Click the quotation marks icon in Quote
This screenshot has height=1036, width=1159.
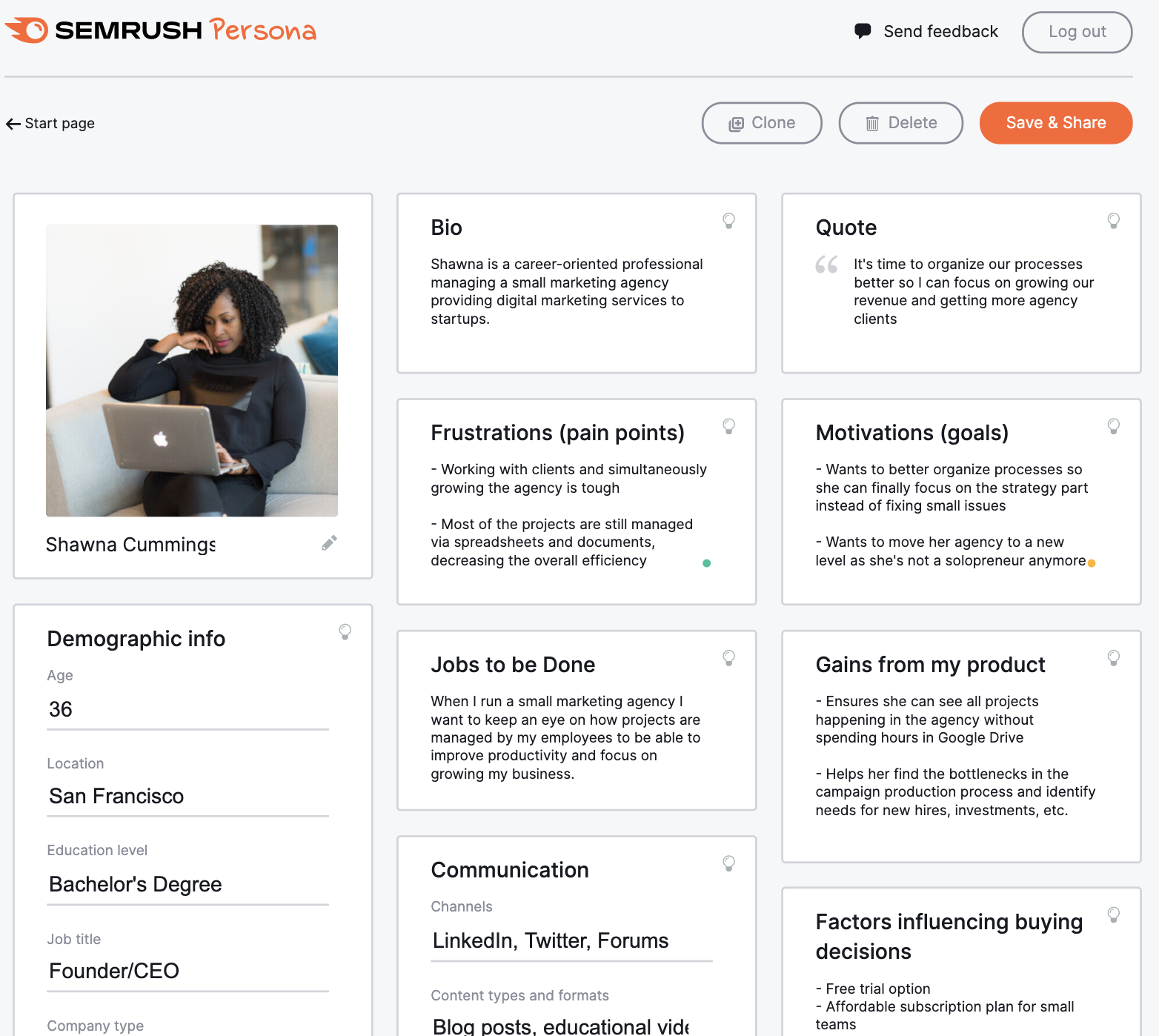[826, 265]
